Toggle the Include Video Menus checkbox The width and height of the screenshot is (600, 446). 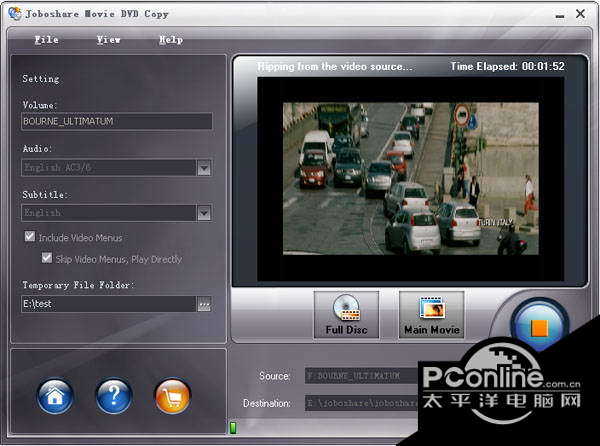pyautogui.click(x=30, y=238)
